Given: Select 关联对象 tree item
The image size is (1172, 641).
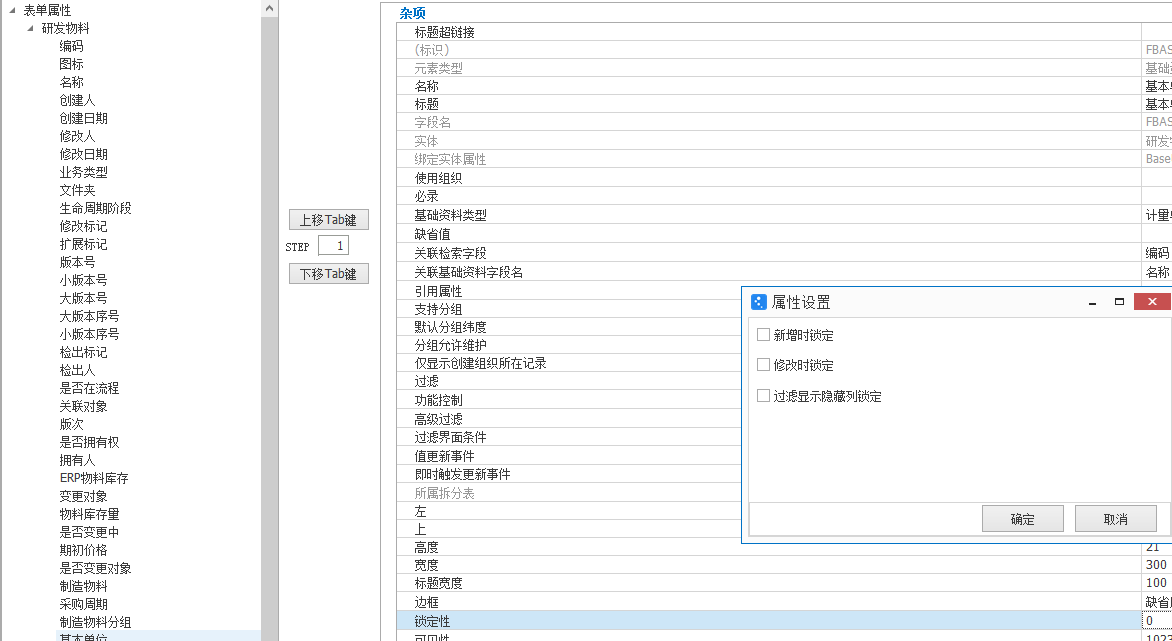Looking at the screenshot, I should coord(84,406).
